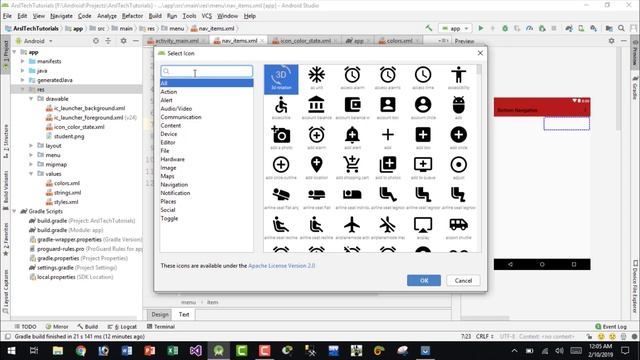Confirm the icon selection with OK
This screenshot has width=640, height=360.
[424, 280]
